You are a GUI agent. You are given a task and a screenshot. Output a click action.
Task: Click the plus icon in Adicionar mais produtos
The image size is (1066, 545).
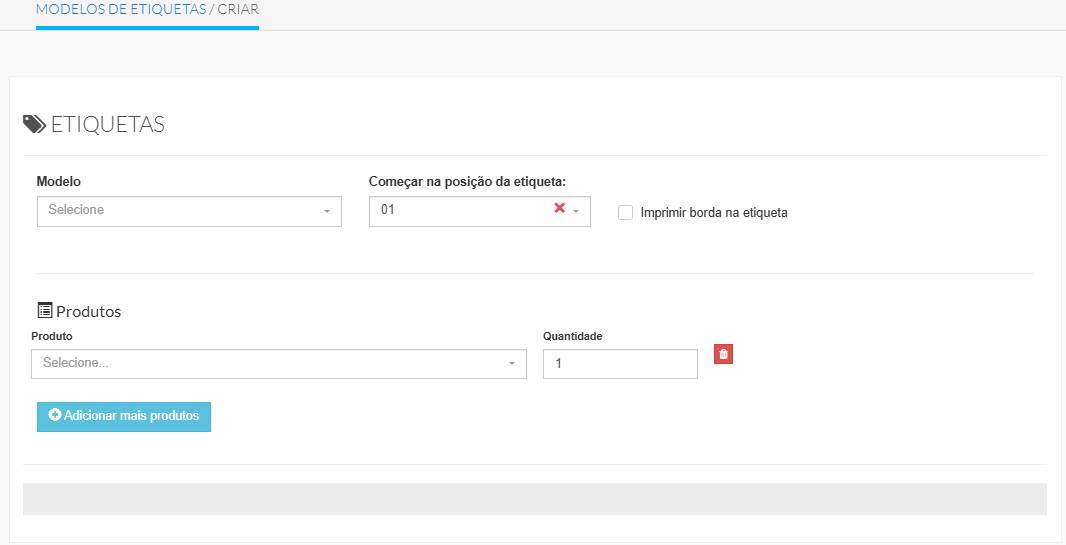coord(55,415)
